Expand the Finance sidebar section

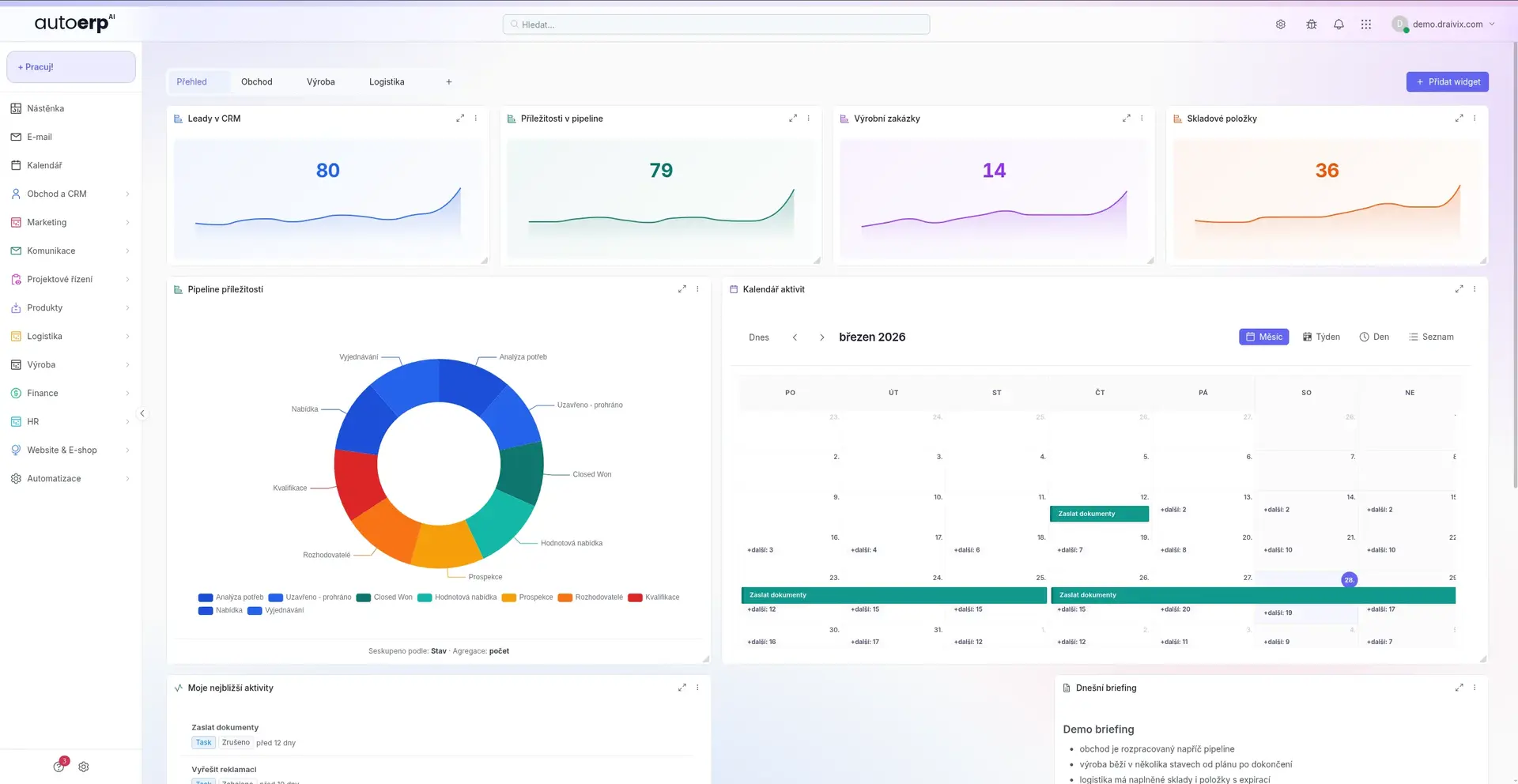pos(41,393)
